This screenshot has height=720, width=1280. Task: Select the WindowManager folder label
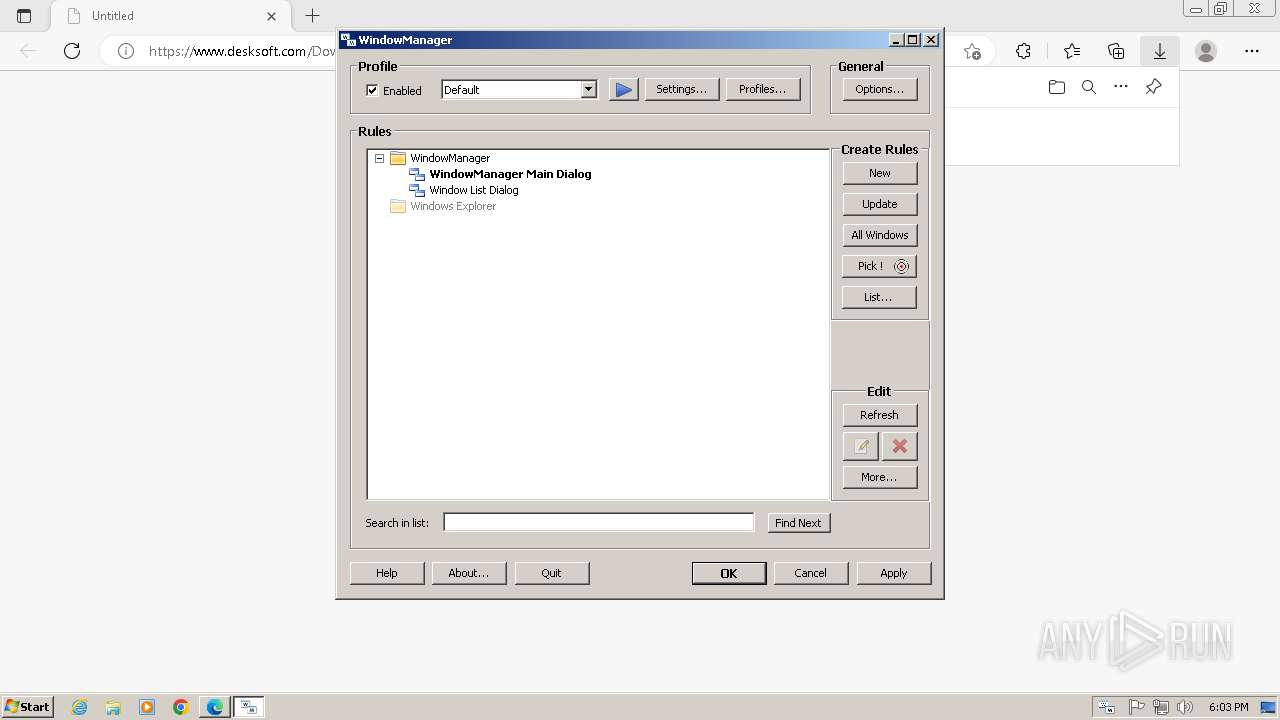point(450,158)
